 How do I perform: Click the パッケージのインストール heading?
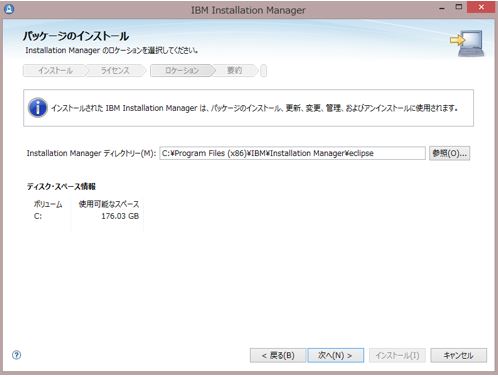76,36
